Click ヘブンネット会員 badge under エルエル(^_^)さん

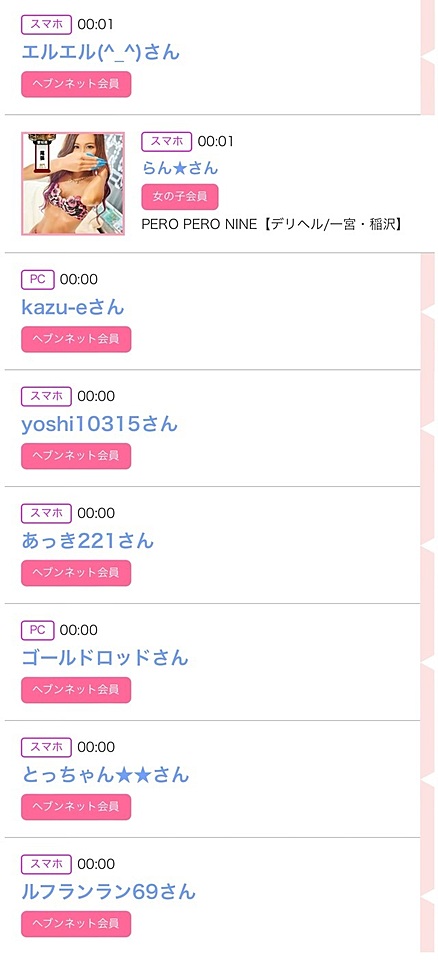pyautogui.click(x=76, y=84)
